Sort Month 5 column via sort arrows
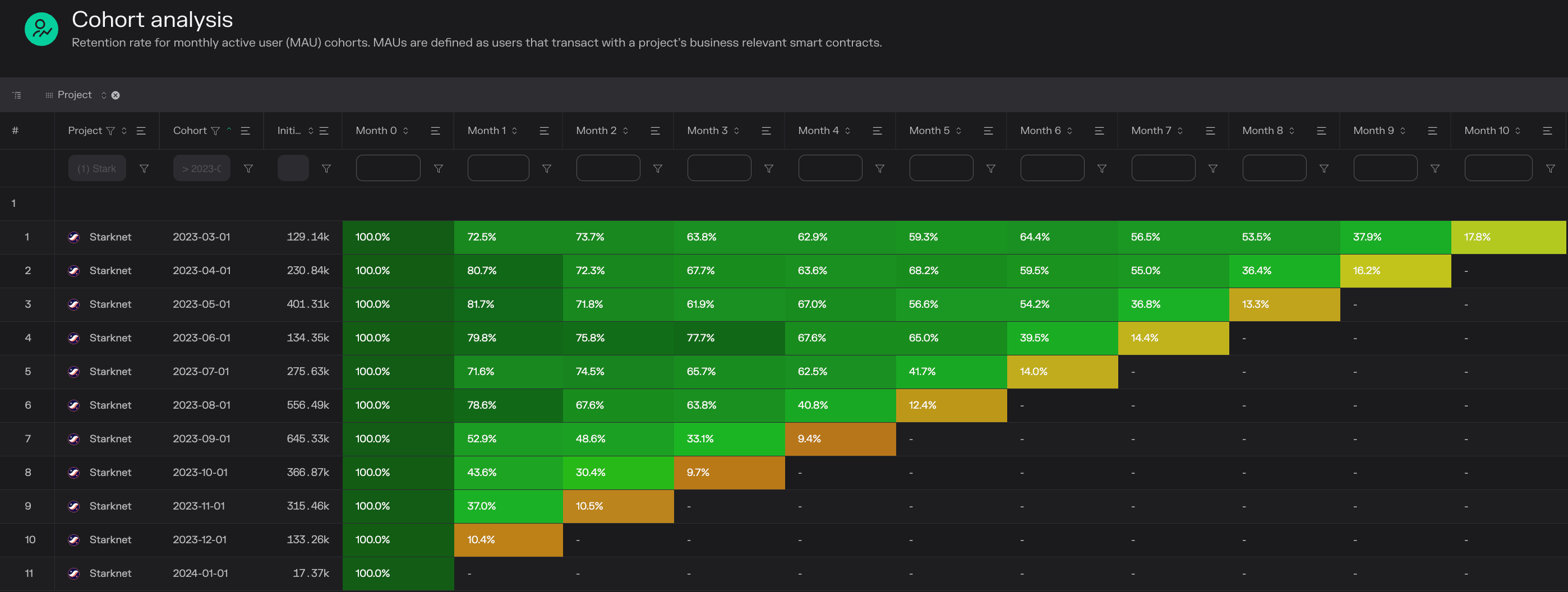This screenshot has width=1568, height=592. point(959,131)
